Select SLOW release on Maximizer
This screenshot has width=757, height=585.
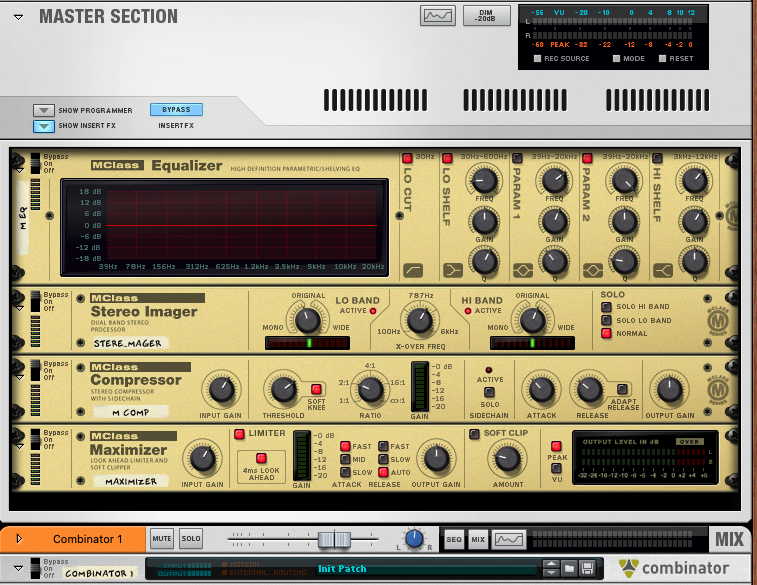pyautogui.click(x=383, y=459)
